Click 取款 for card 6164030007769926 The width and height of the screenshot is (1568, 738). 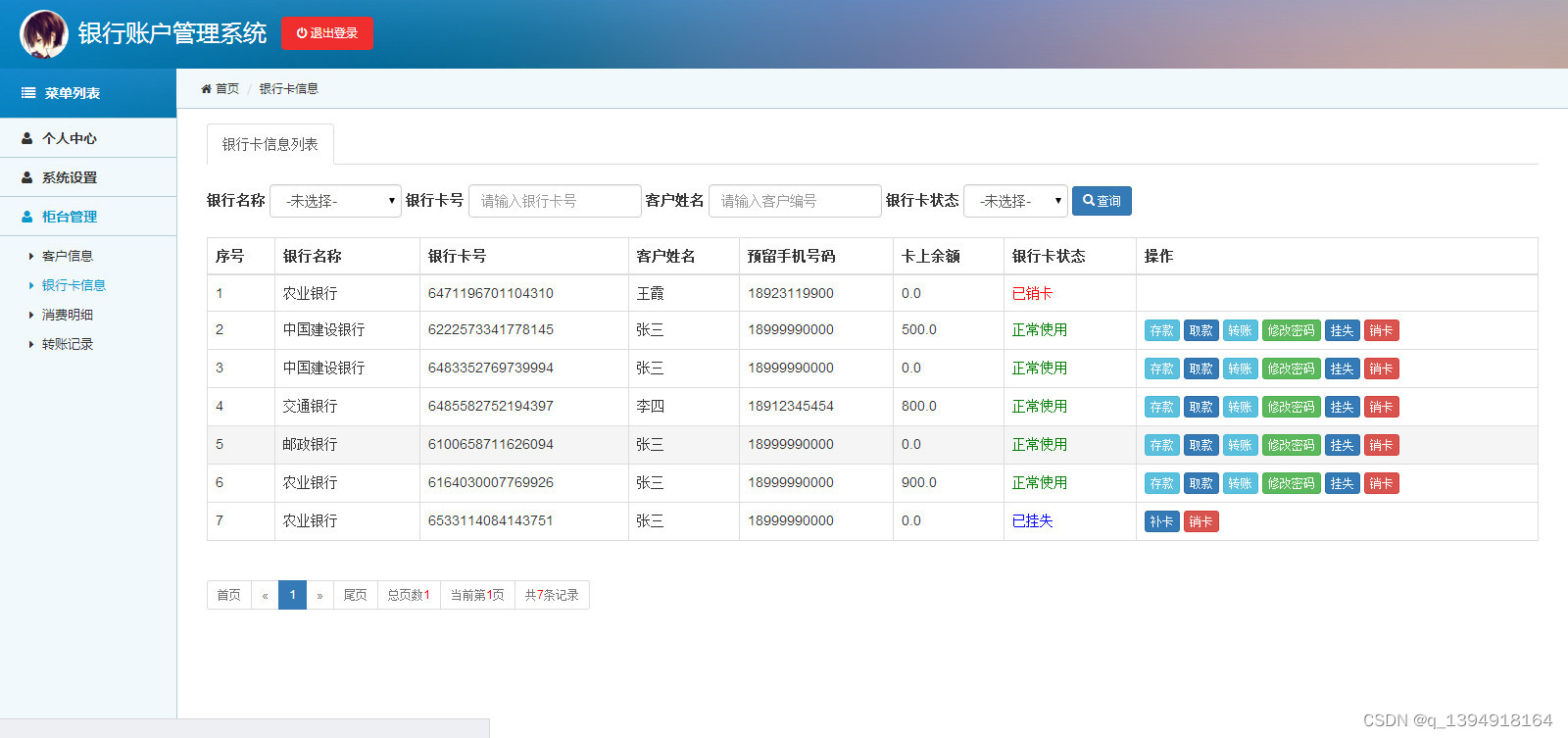pyautogui.click(x=1201, y=484)
